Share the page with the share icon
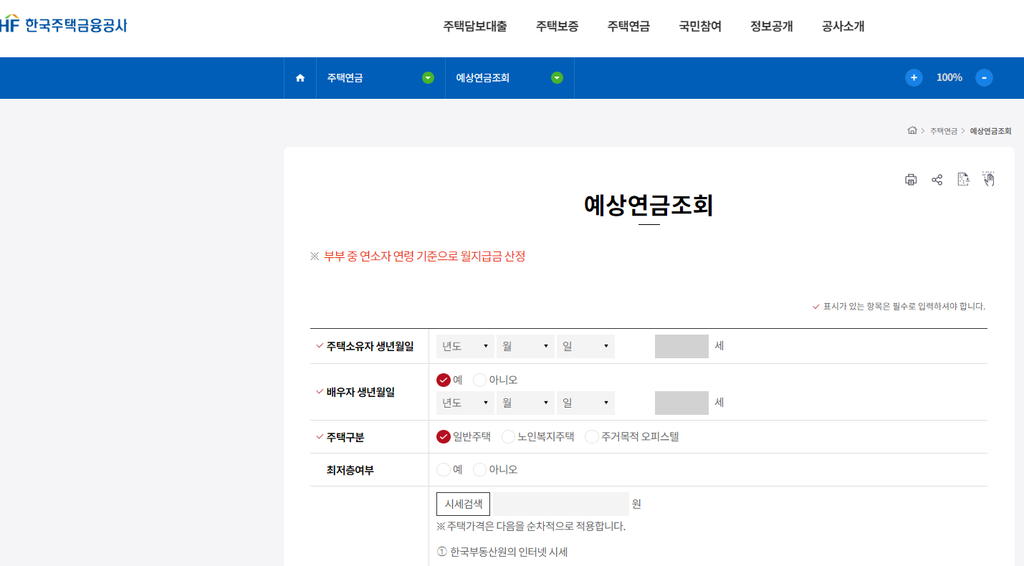This screenshot has height=566, width=1024. [936, 180]
